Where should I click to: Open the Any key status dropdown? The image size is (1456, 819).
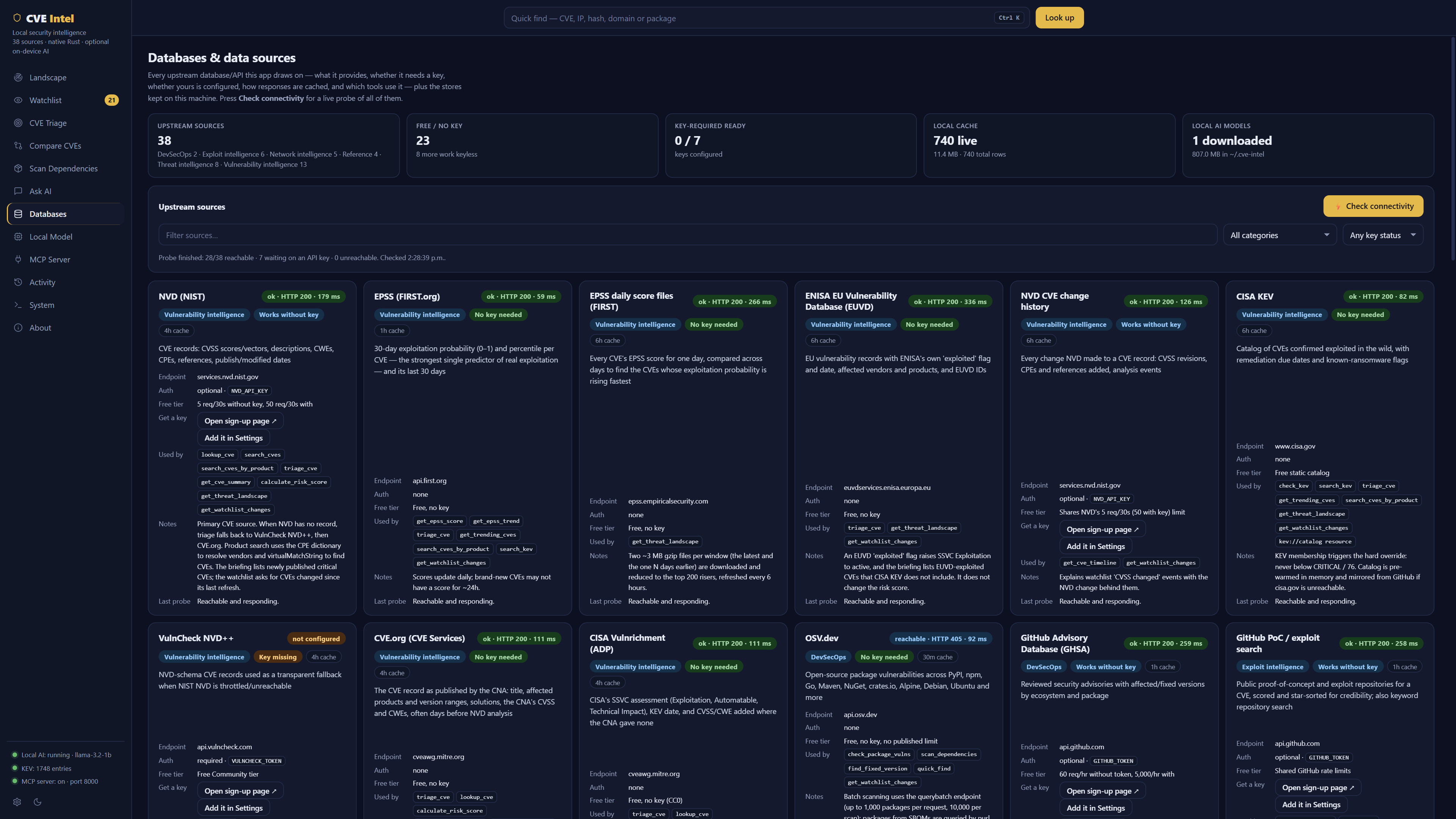pyautogui.click(x=1382, y=235)
